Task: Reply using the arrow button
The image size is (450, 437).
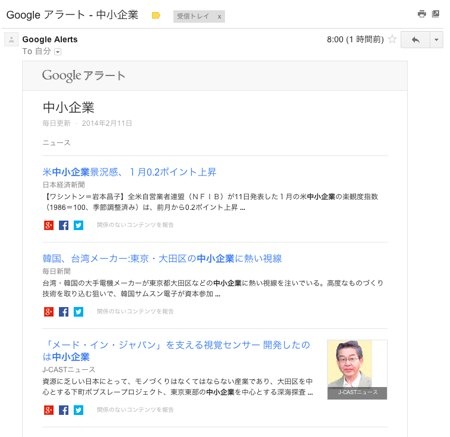Action: pos(415,40)
